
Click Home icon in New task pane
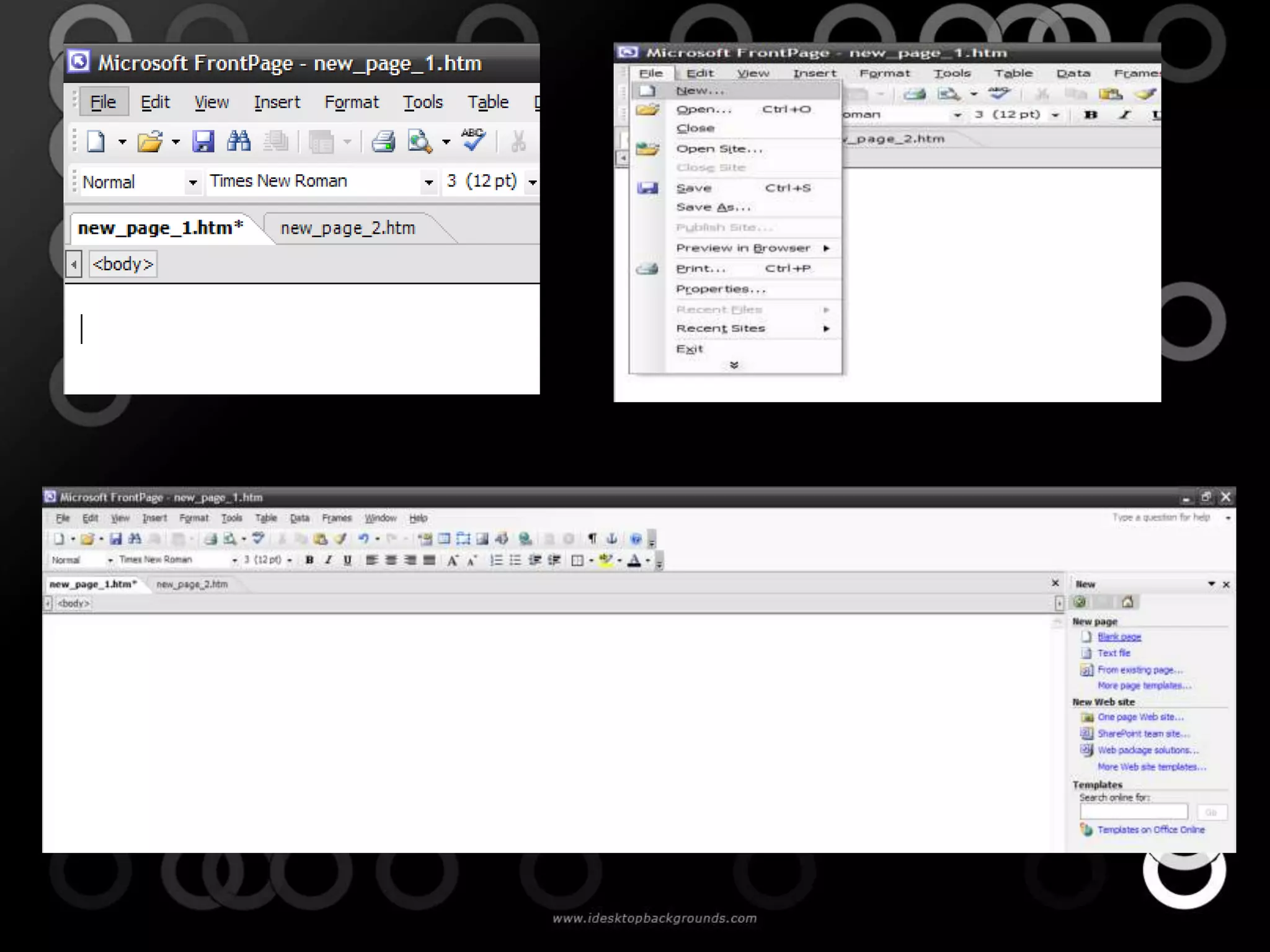(1127, 602)
